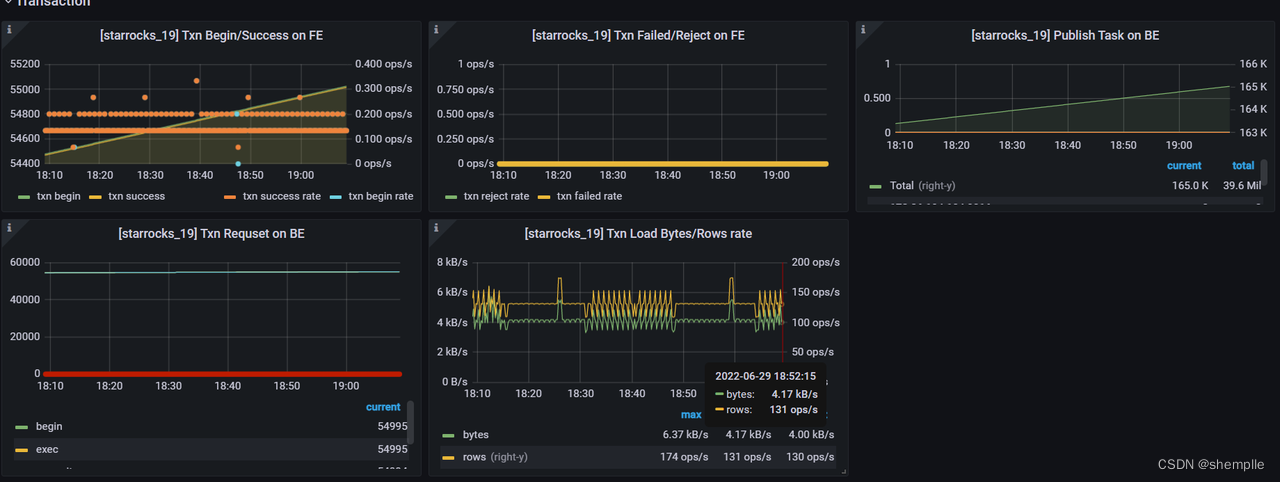Click yellow color swatch beside rows legend
Viewport: 1280px width, 482px height.
click(x=448, y=458)
